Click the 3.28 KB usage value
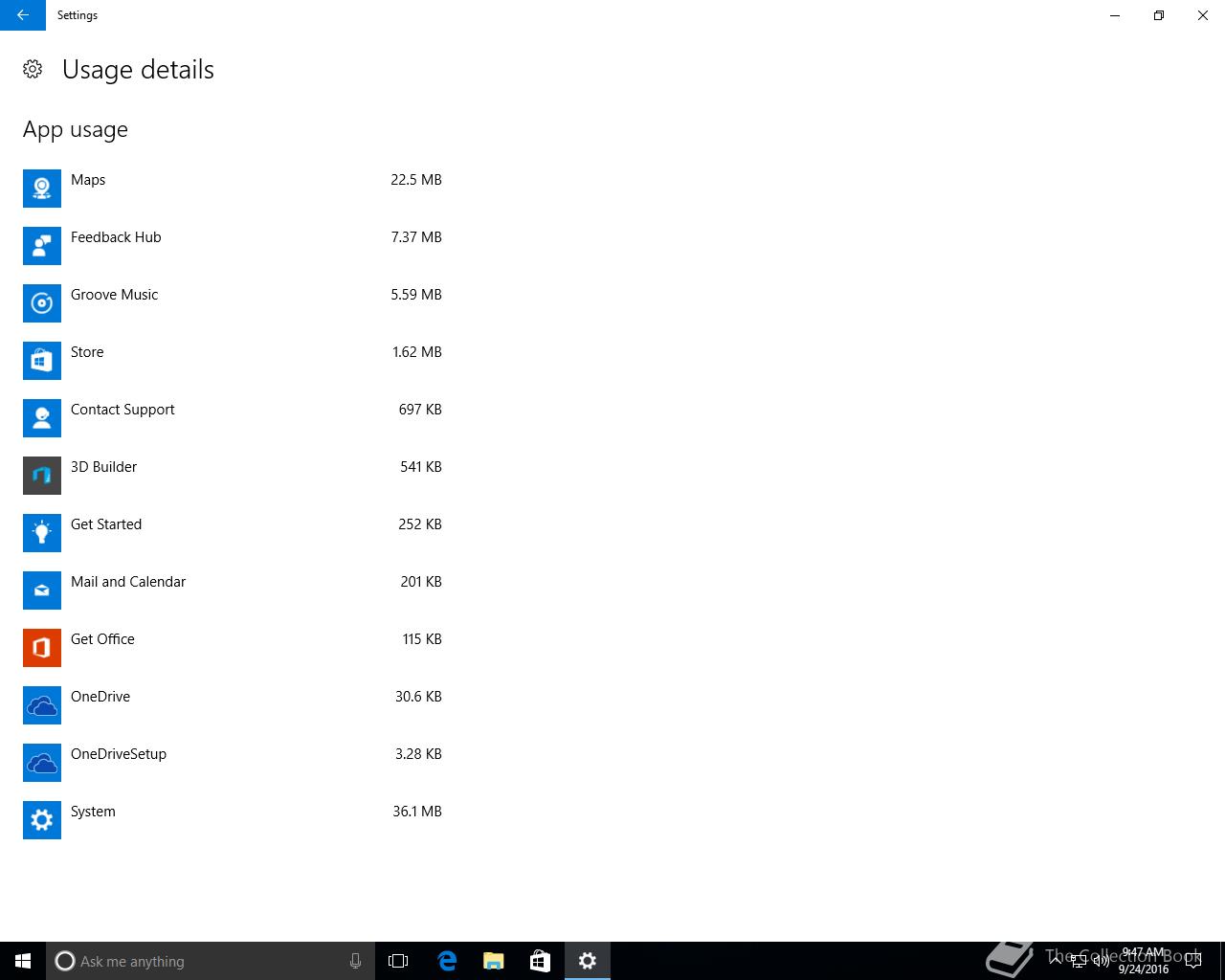The width and height of the screenshot is (1225, 980). coord(418,754)
